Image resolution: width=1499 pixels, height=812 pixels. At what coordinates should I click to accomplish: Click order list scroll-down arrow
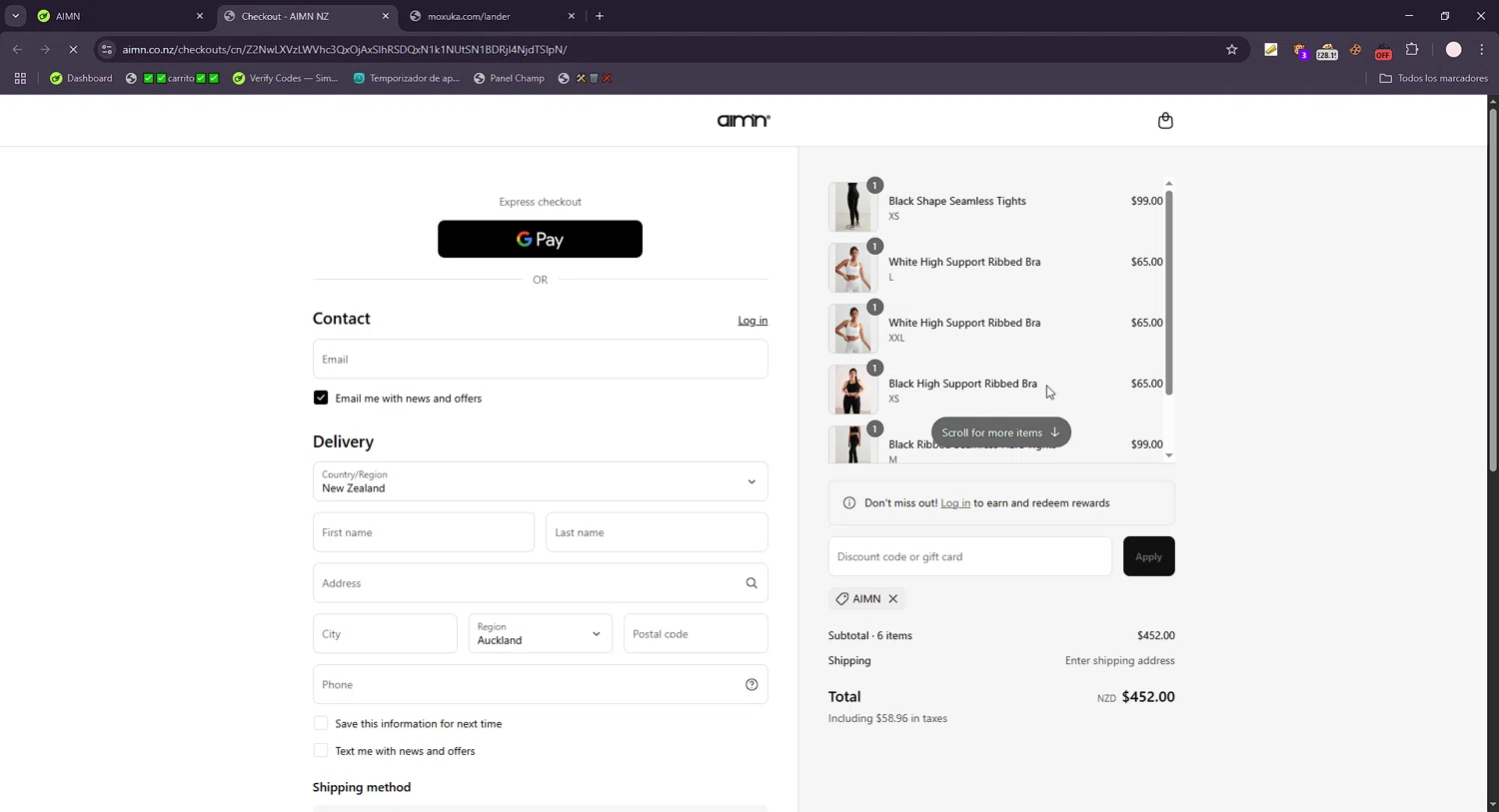1169,455
